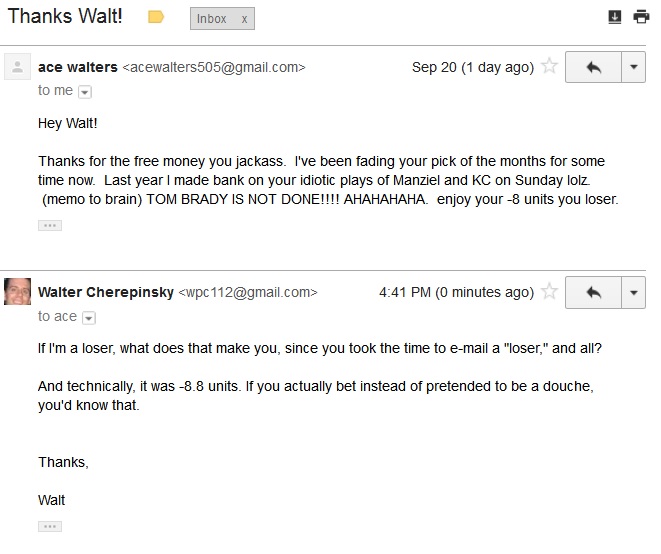Click the sender name Walter Cherepinsky
The image size is (661, 554).
click(106, 292)
